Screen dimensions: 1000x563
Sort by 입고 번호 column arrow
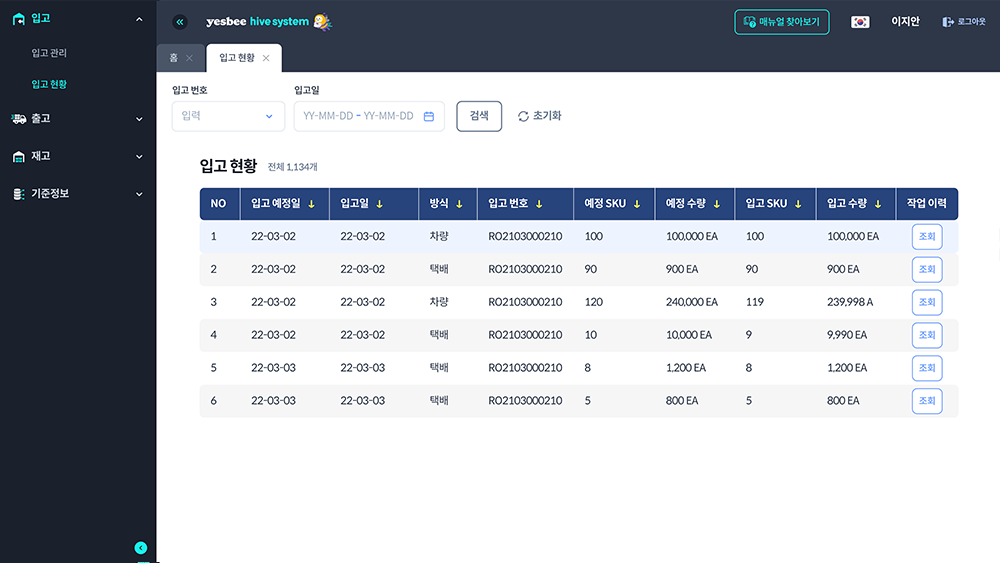[539, 204]
